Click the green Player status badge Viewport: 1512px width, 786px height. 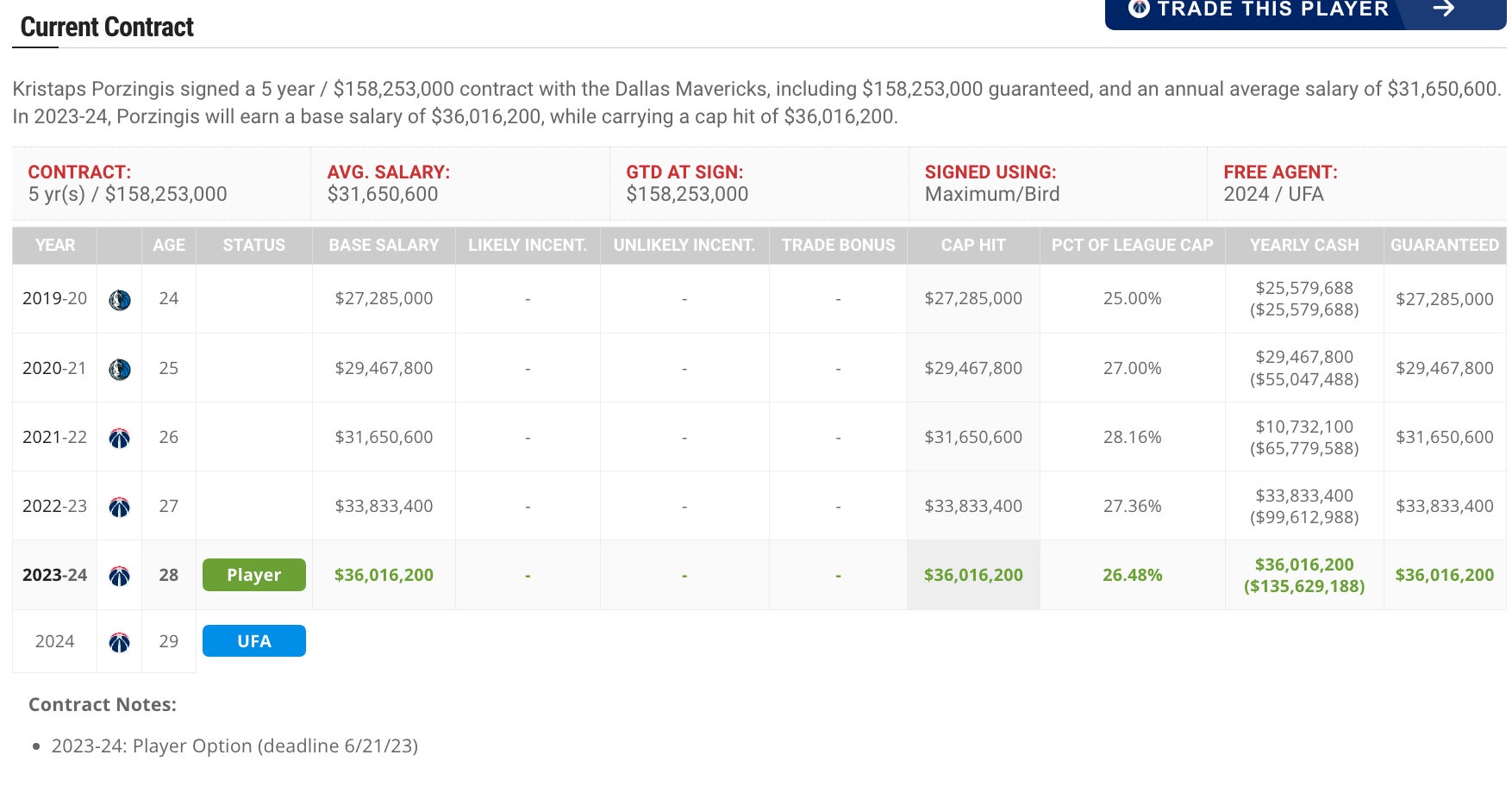point(254,575)
